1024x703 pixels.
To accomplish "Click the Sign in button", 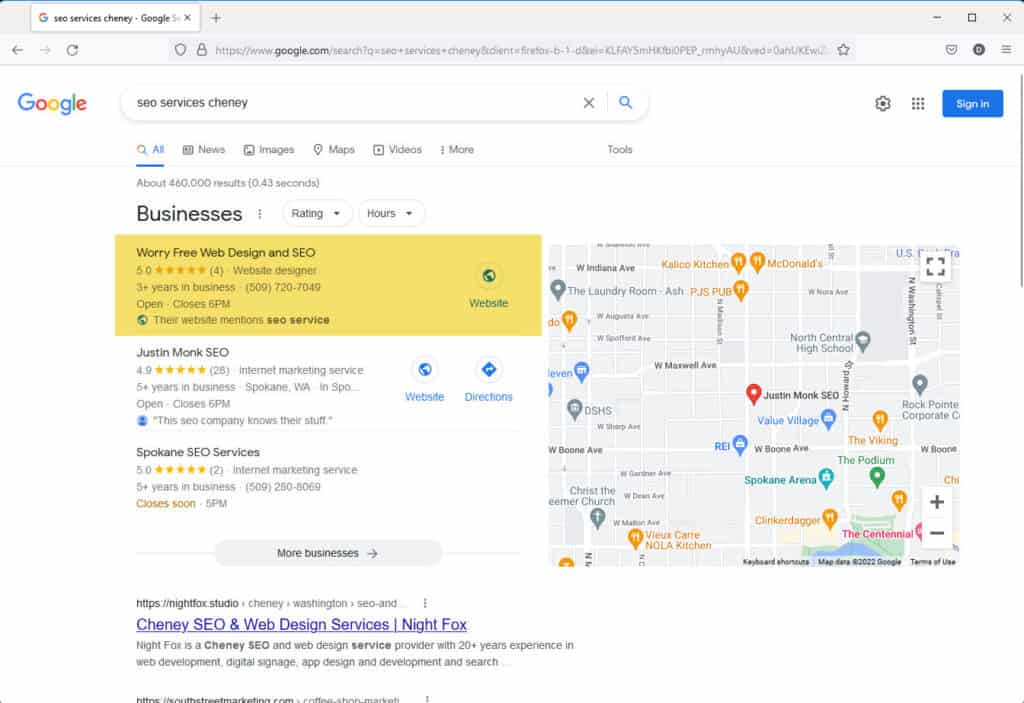I will coord(972,104).
